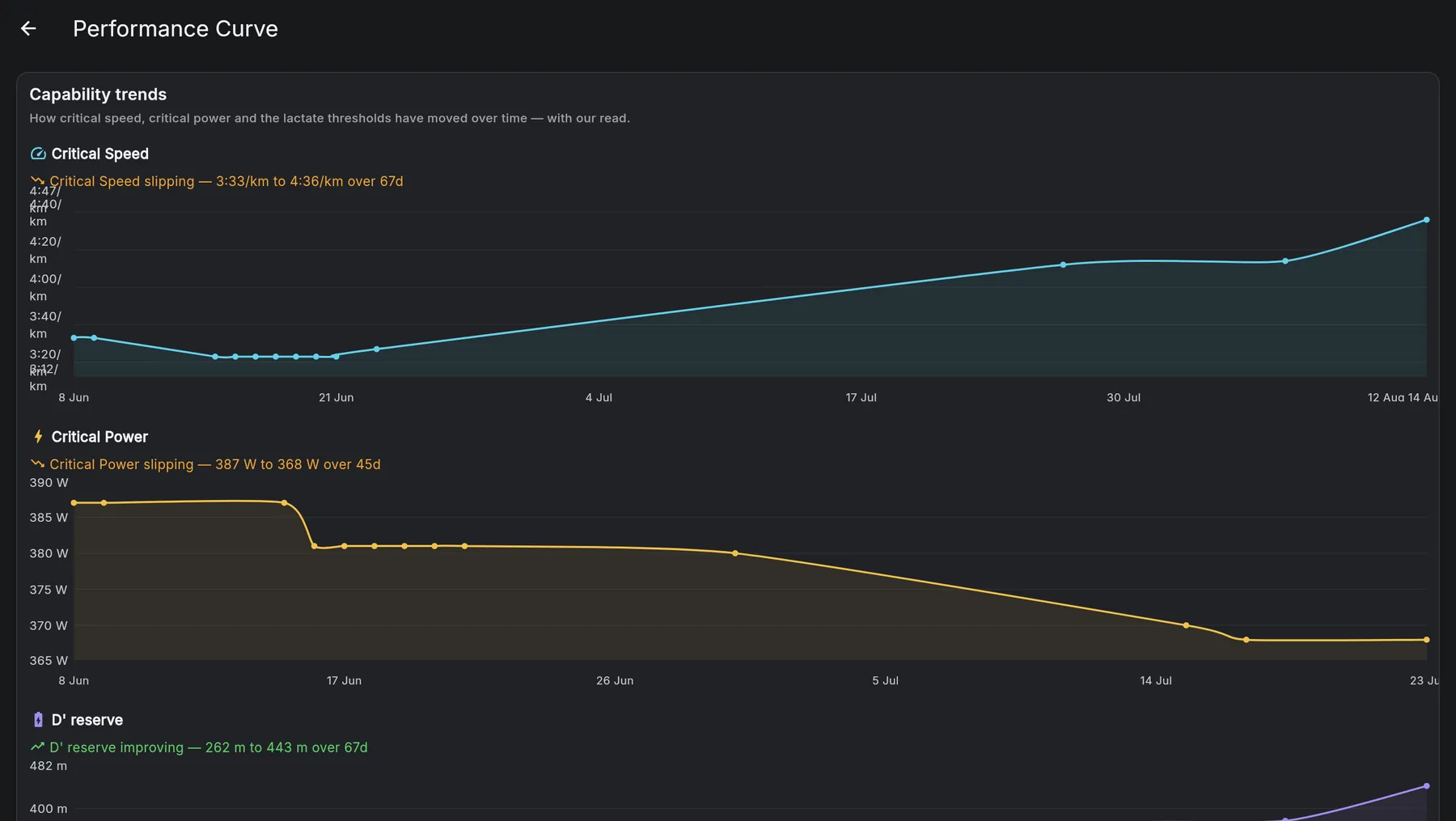1456x821 pixels.
Task: Click the upward trend icon beside D' reserve improving
Action: click(37, 747)
